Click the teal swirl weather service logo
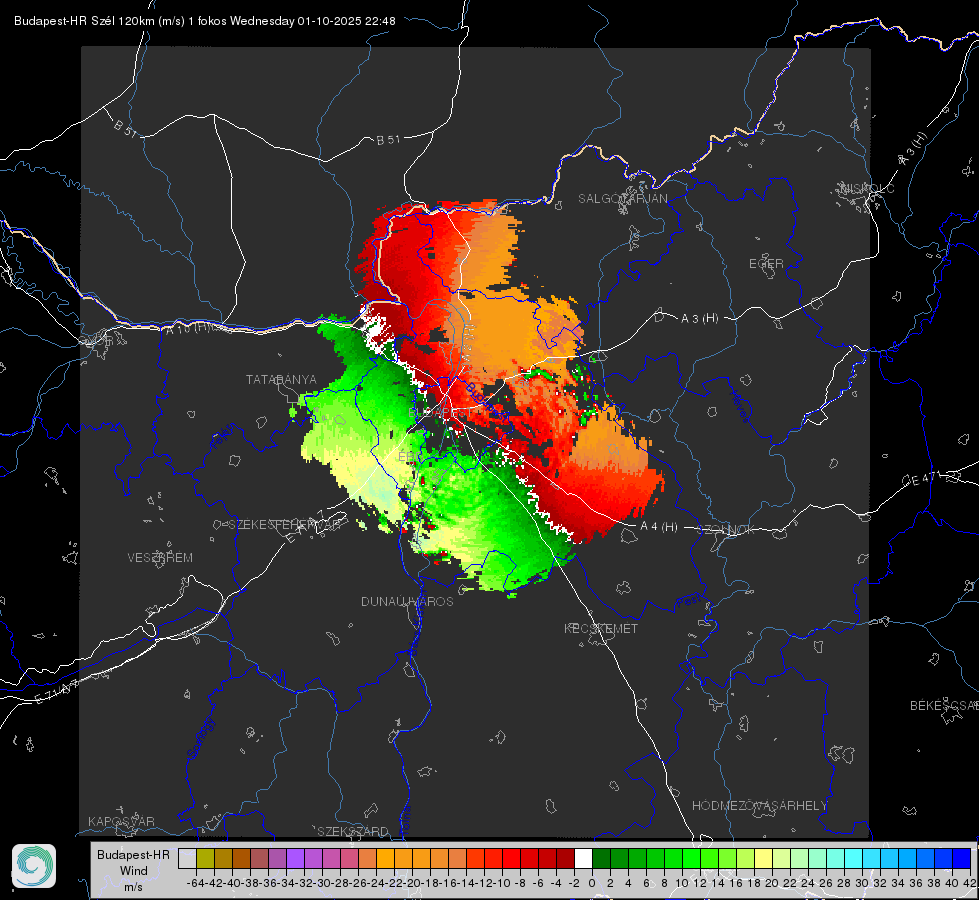The height and width of the screenshot is (900, 979). (x=34, y=866)
